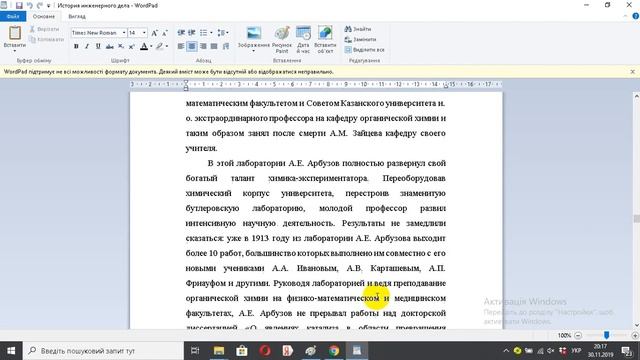The width and height of the screenshot is (640, 360).
Task: Click the grow font size icon
Action: coord(155,33)
